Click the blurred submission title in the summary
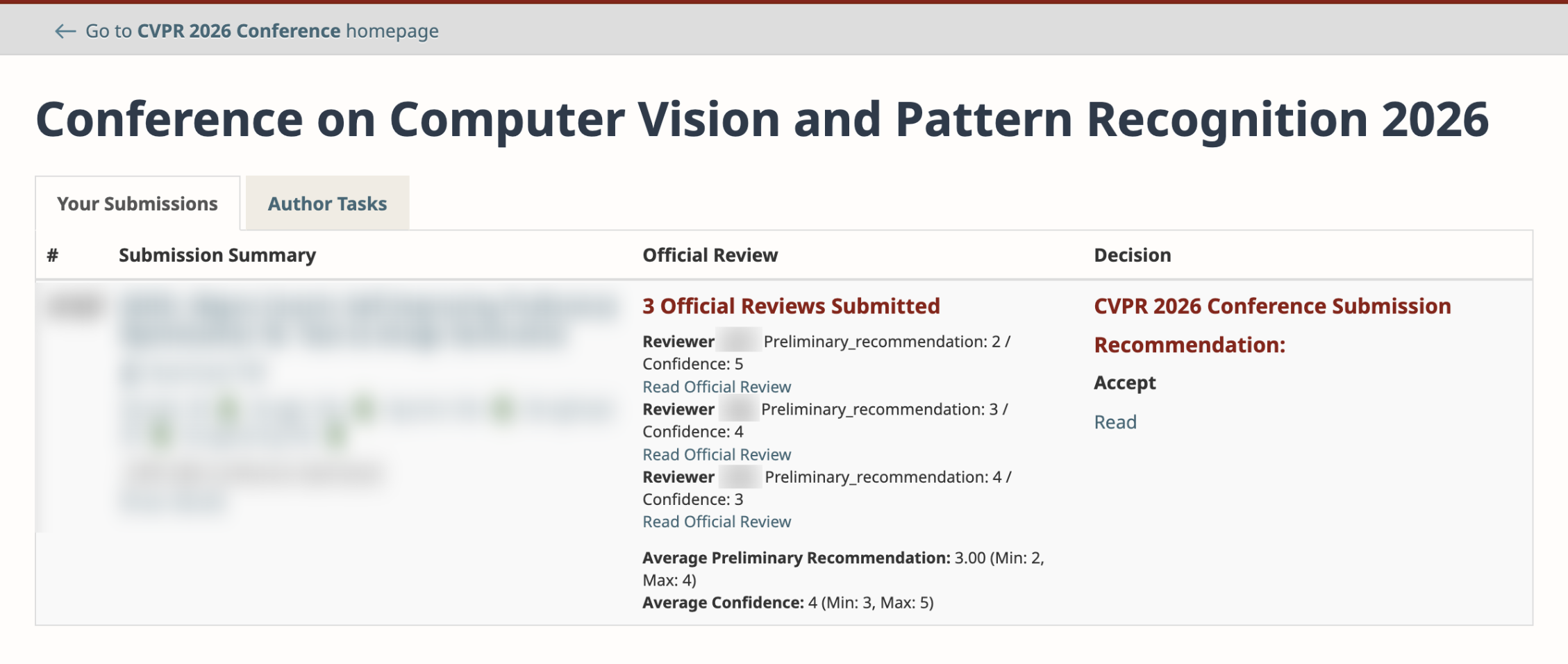 368,321
